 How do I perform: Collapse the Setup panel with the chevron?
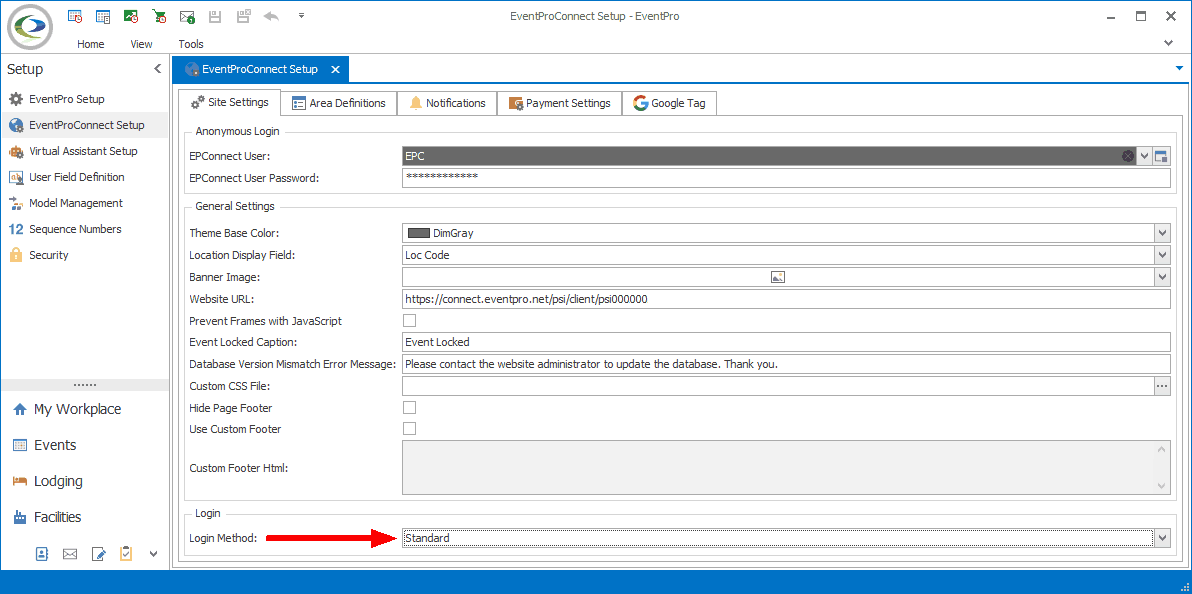coord(157,68)
